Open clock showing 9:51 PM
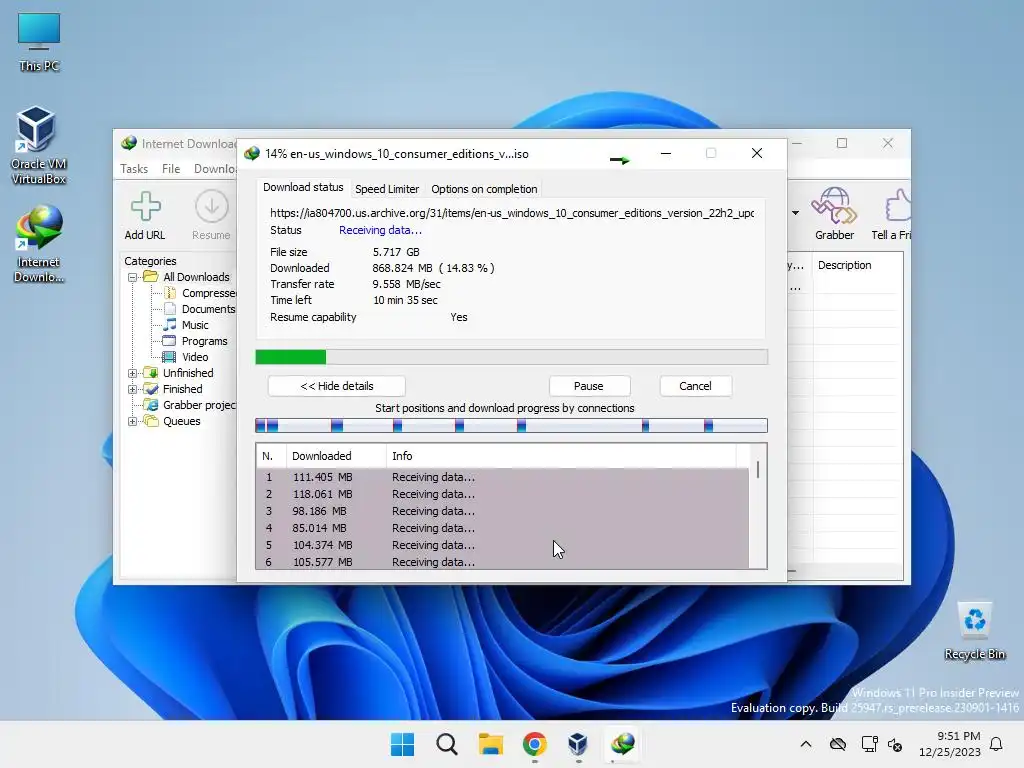This screenshot has width=1024, height=768. click(950, 744)
